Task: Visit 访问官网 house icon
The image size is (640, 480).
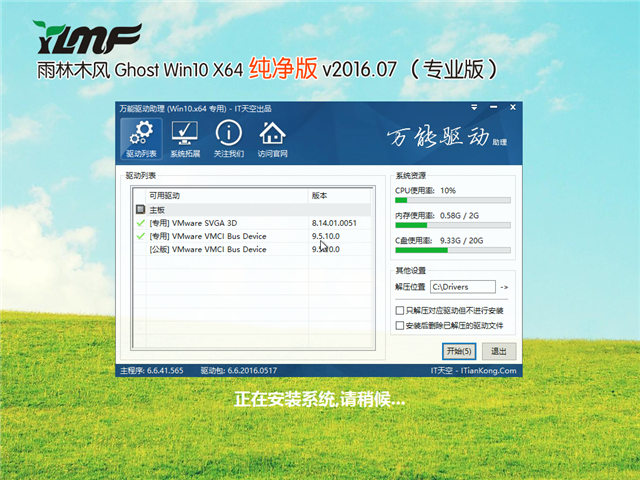Action: tap(272, 139)
